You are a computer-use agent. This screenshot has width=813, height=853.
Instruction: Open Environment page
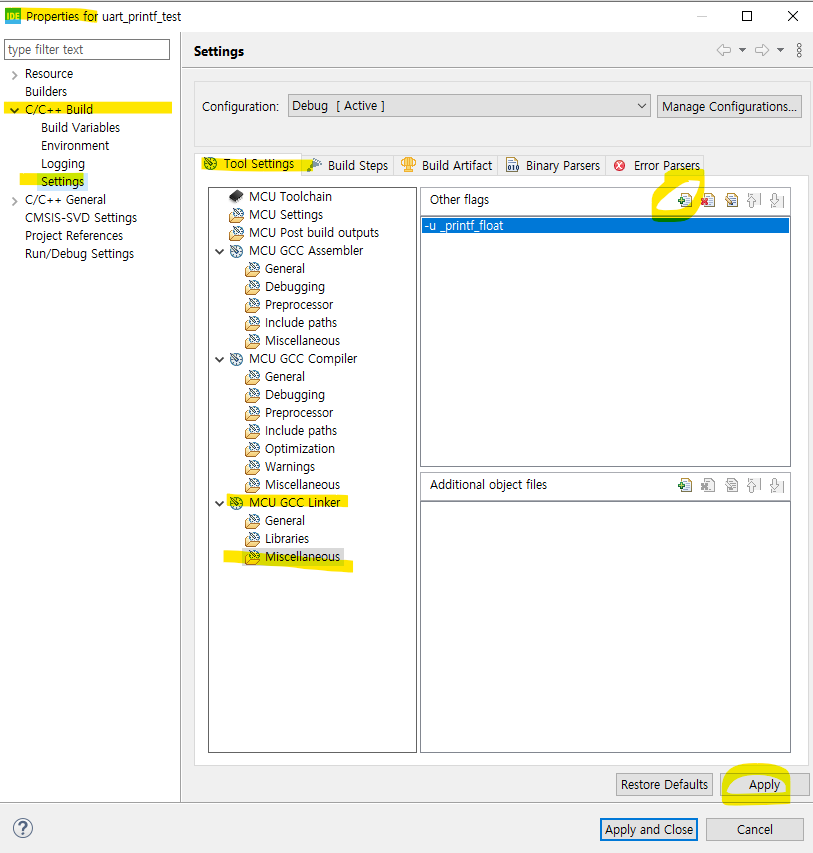click(75, 145)
